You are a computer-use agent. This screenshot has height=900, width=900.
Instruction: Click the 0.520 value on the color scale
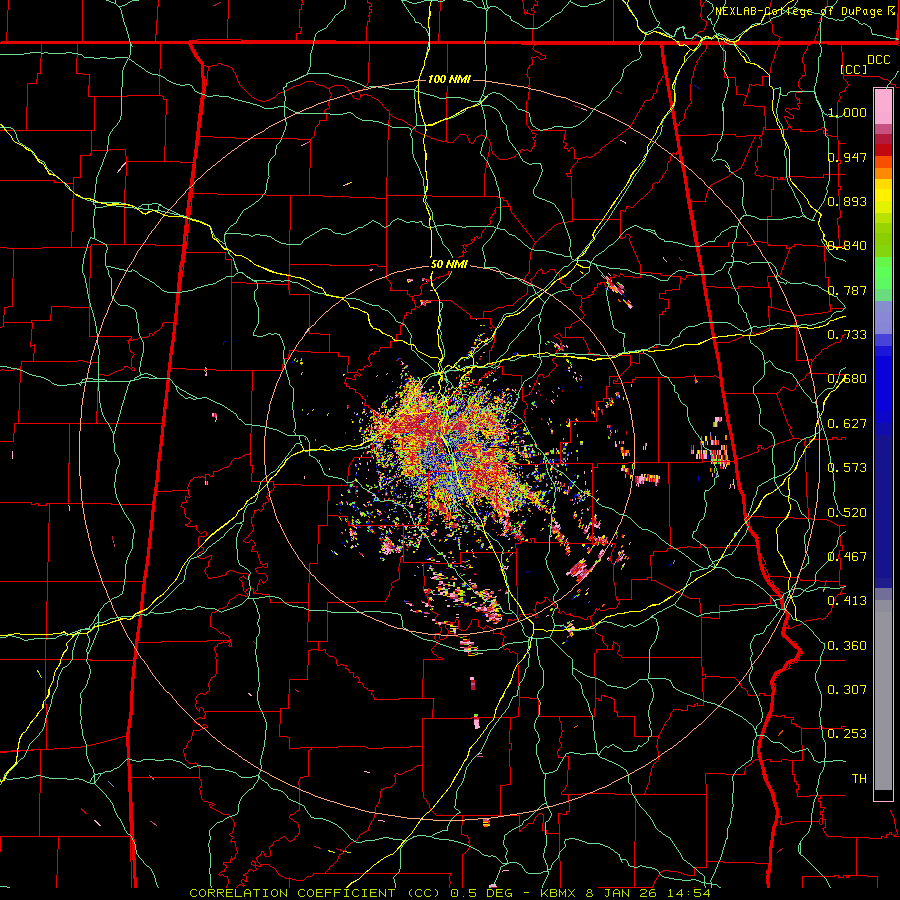tap(847, 513)
